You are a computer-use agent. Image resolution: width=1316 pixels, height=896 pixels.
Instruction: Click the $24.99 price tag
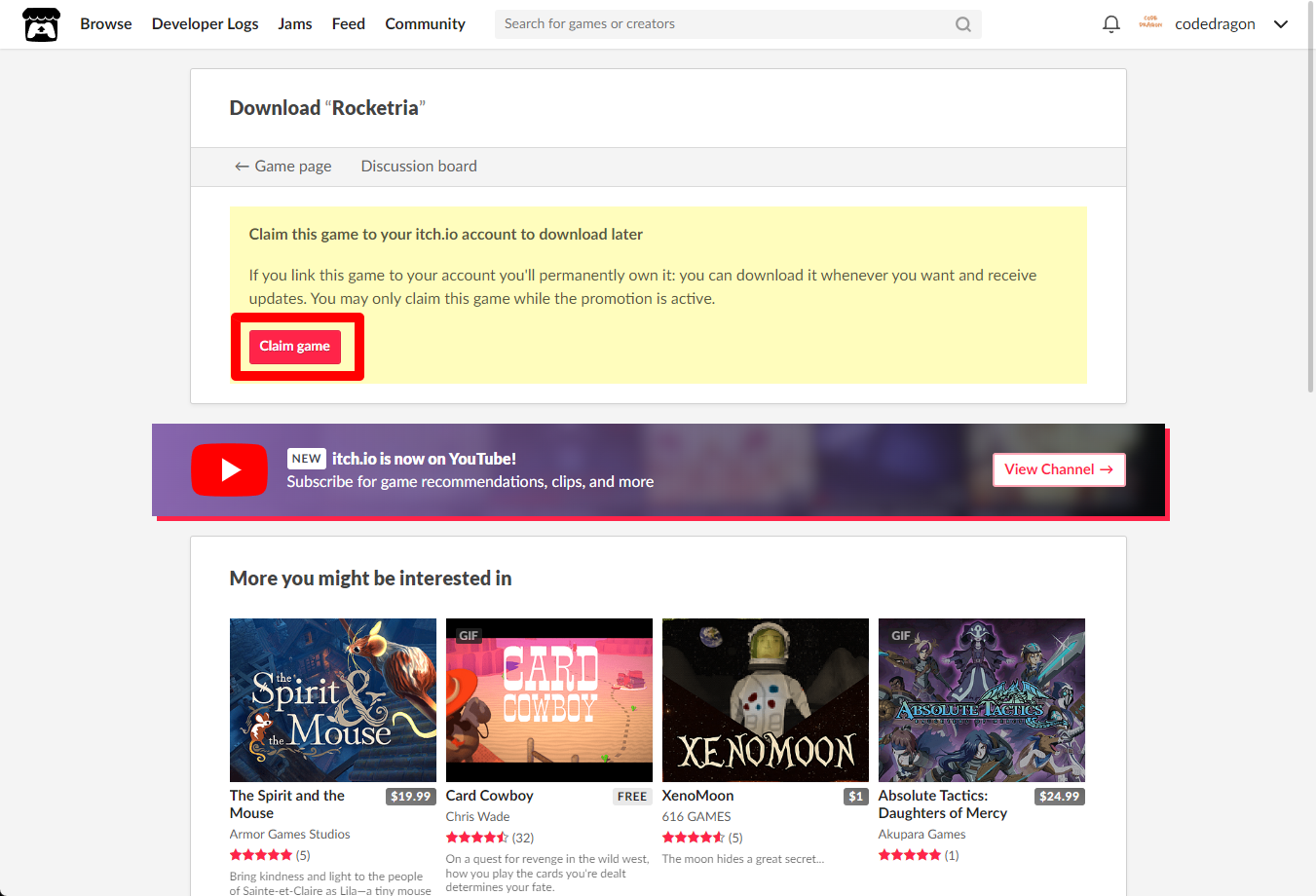pos(1059,797)
